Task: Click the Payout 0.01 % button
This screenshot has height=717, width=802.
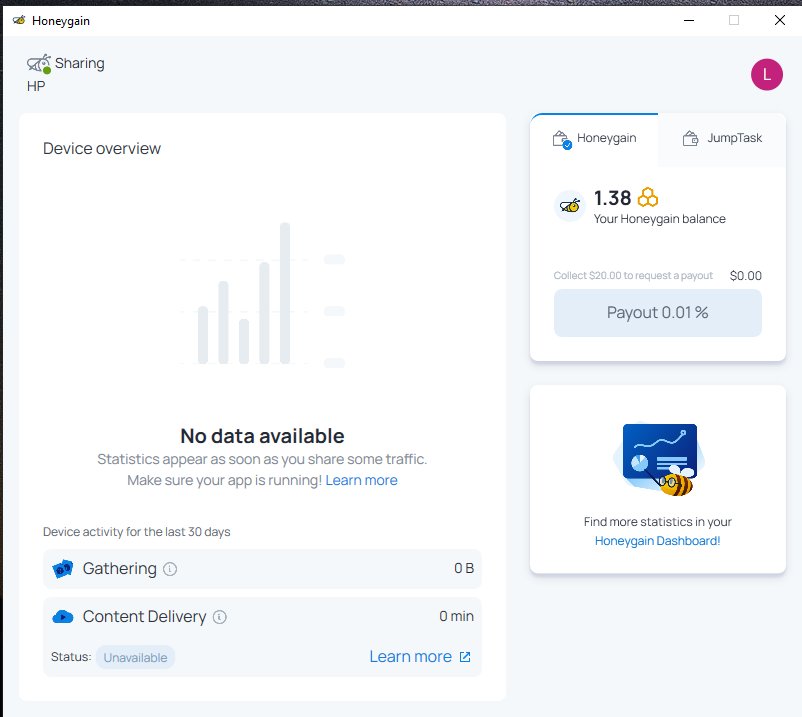Action: 658,312
